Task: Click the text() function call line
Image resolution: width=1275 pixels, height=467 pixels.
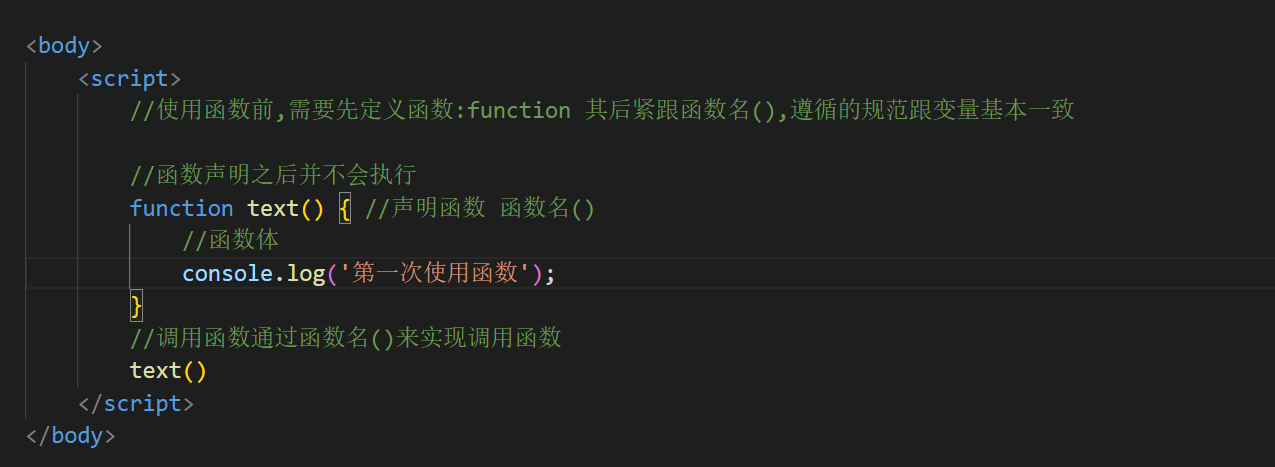Action: 168,370
